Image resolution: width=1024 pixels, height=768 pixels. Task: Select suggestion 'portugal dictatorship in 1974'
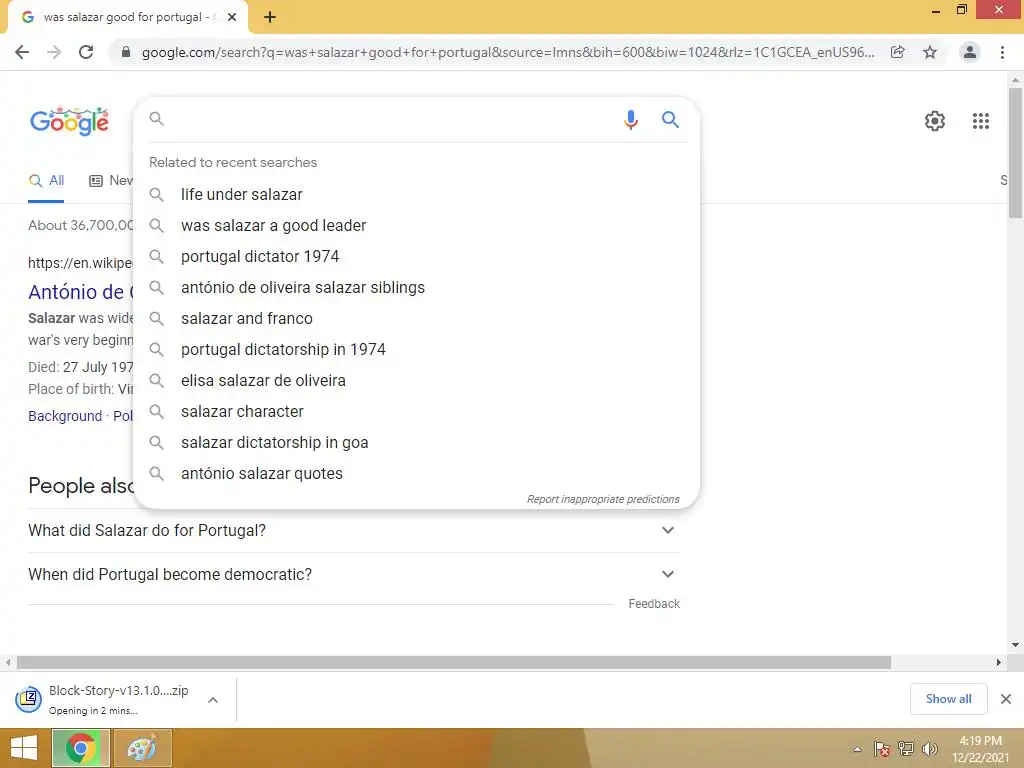point(416,349)
